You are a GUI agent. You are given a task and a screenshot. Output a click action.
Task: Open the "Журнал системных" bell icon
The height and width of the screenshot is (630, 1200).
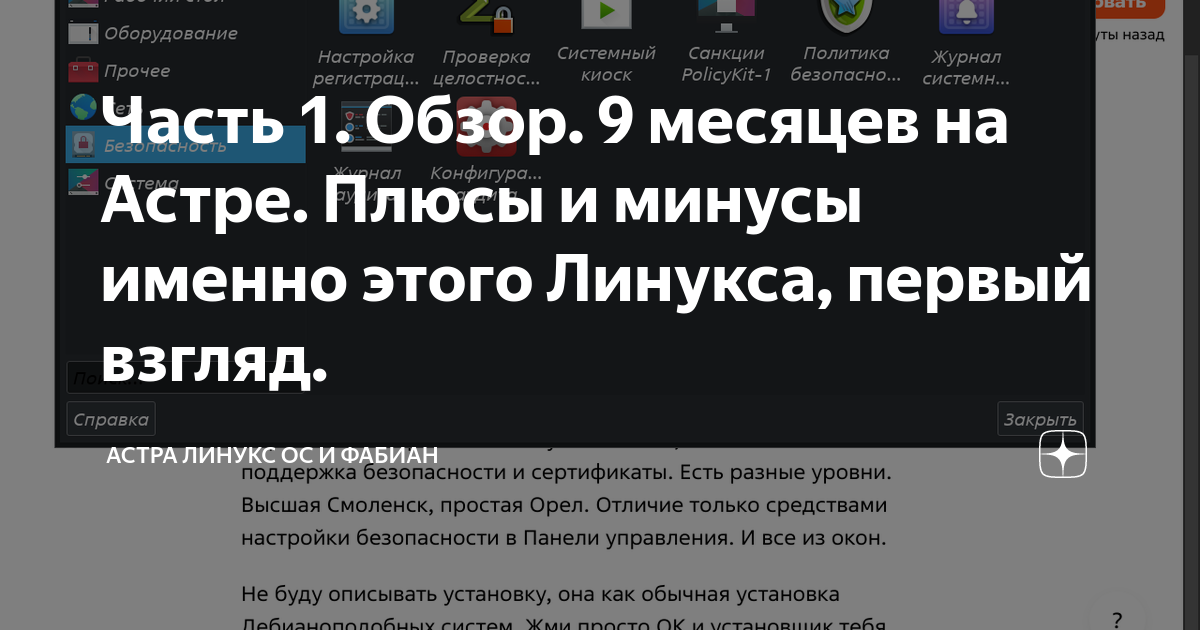(x=966, y=18)
